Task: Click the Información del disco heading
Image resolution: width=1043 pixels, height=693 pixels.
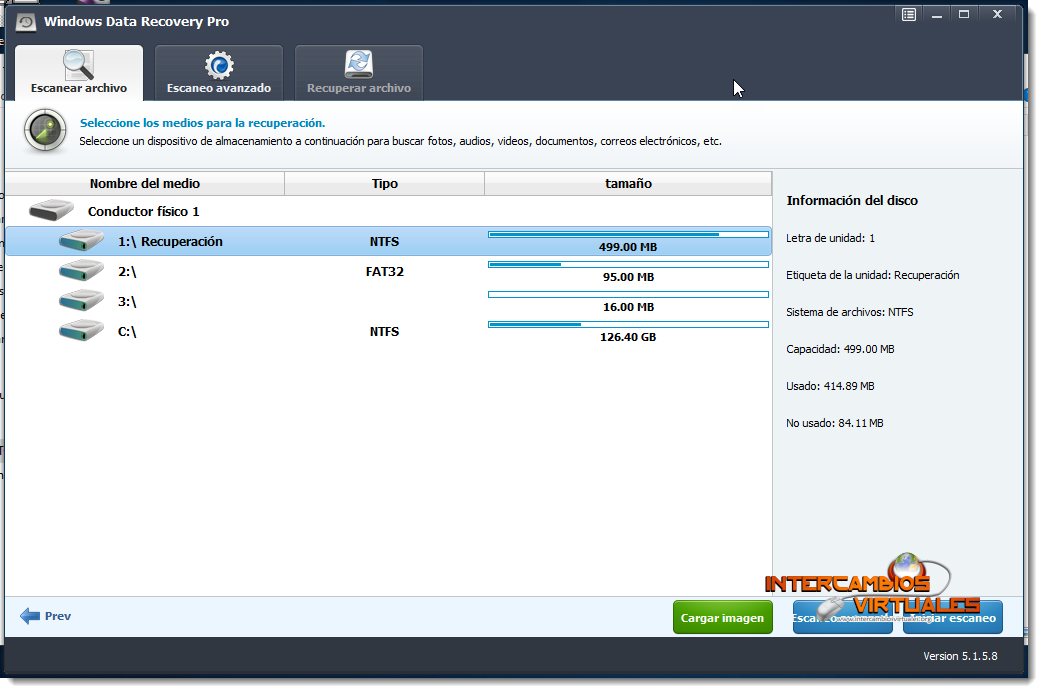Action: (852, 200)
